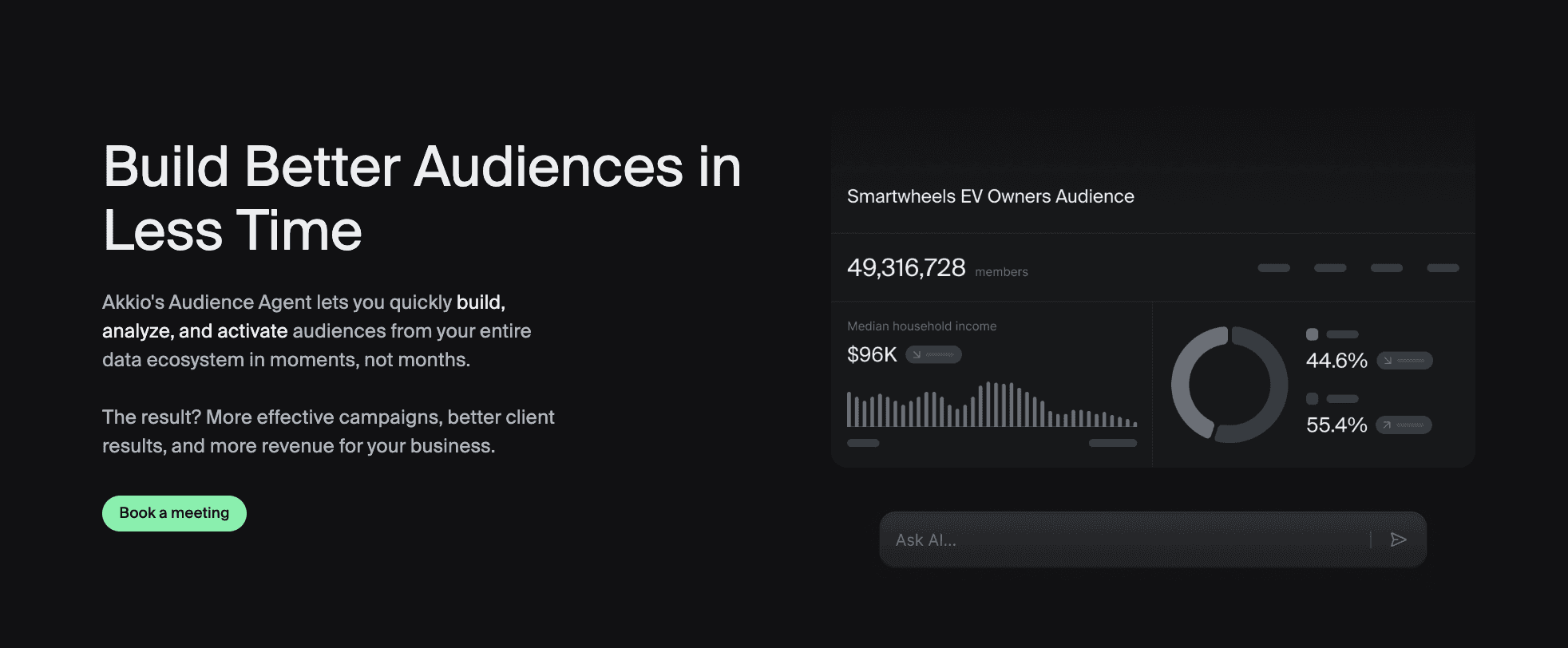Click the Median household income label

click(921, 326)
